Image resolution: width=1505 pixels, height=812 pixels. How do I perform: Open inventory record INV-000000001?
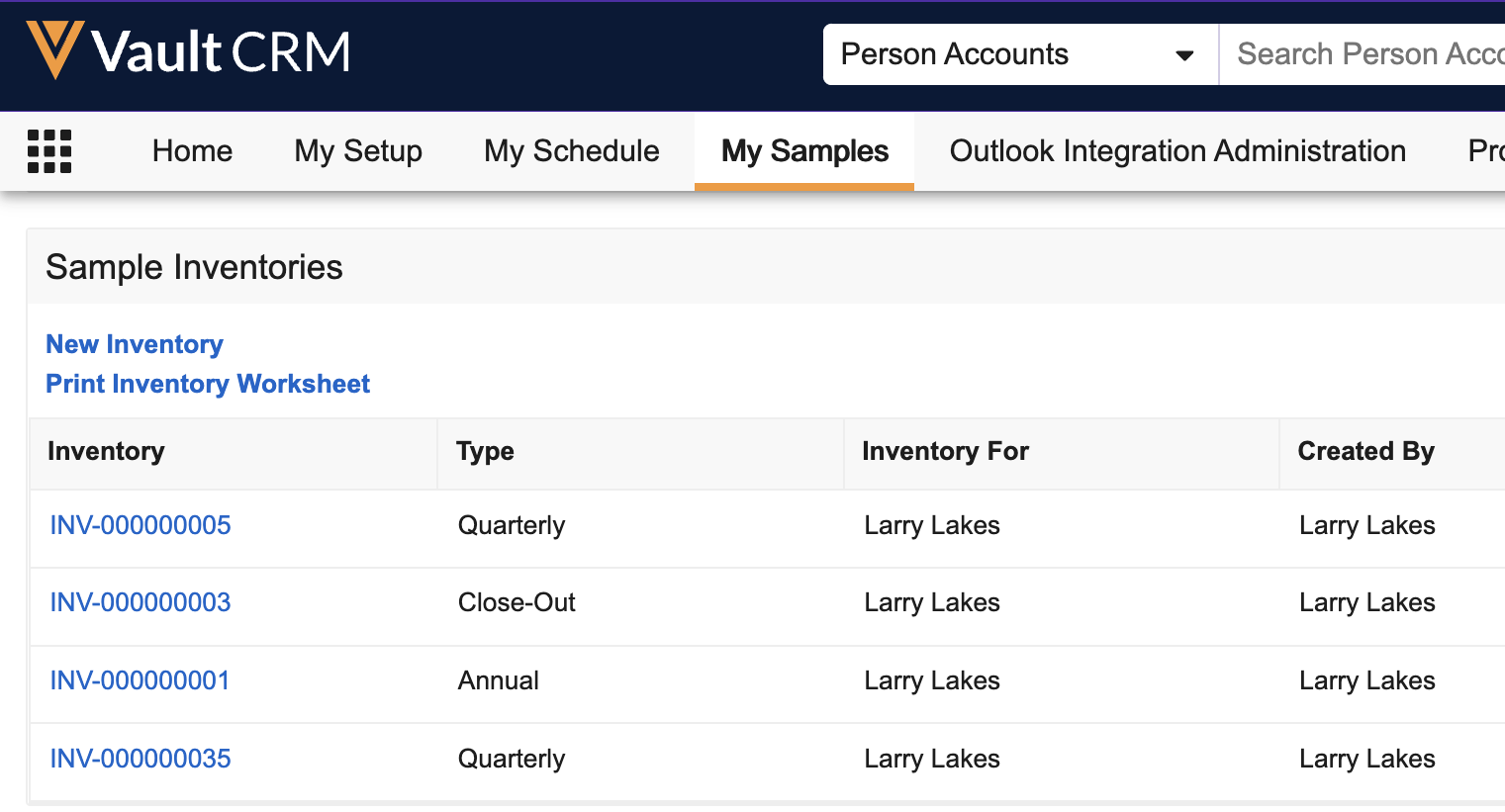coord(140,680)
